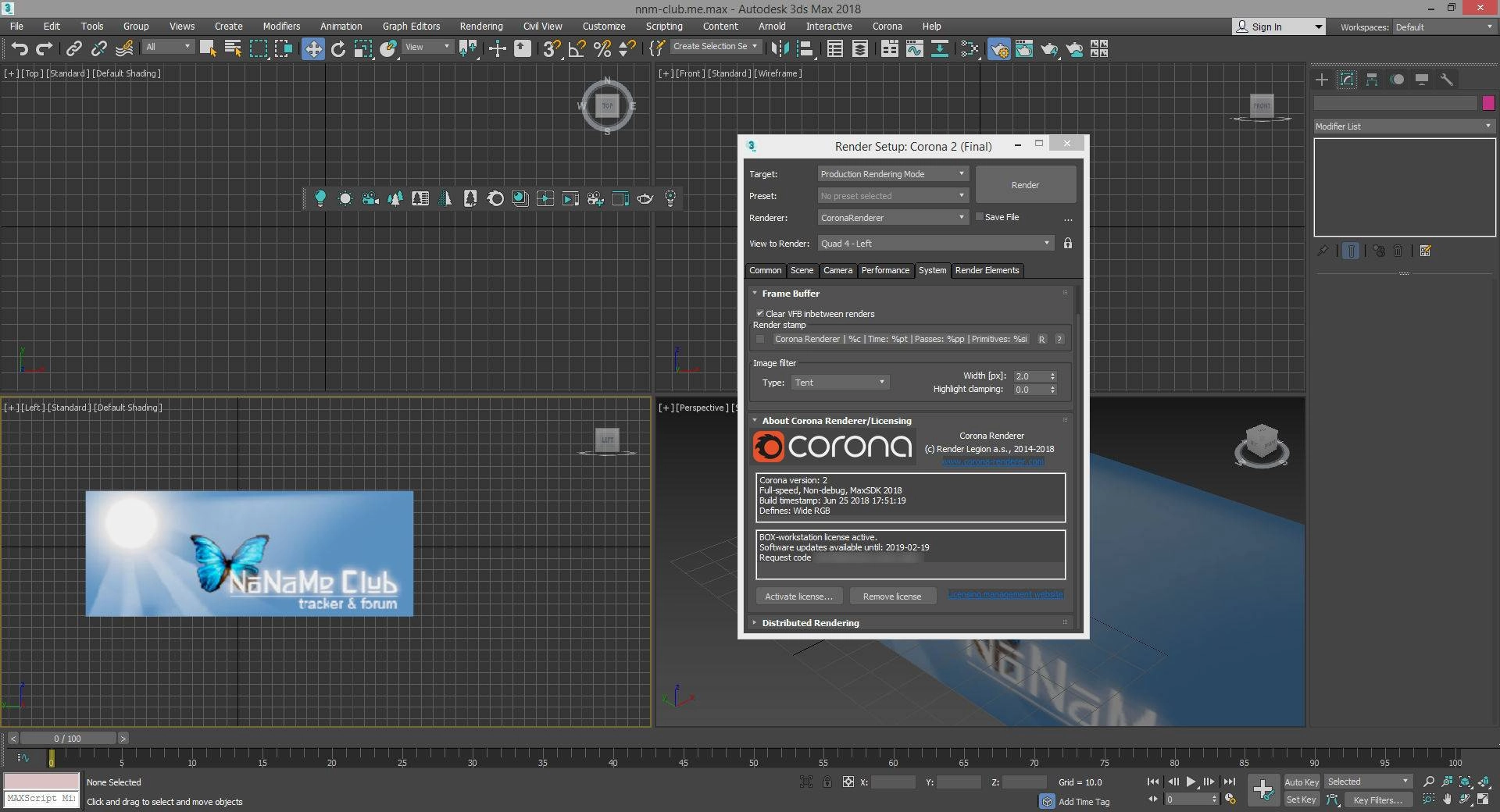Open View to Render dropdown
Image resolution: width=1500 pixels, height=812 pixels.
[x=936, y=244]
